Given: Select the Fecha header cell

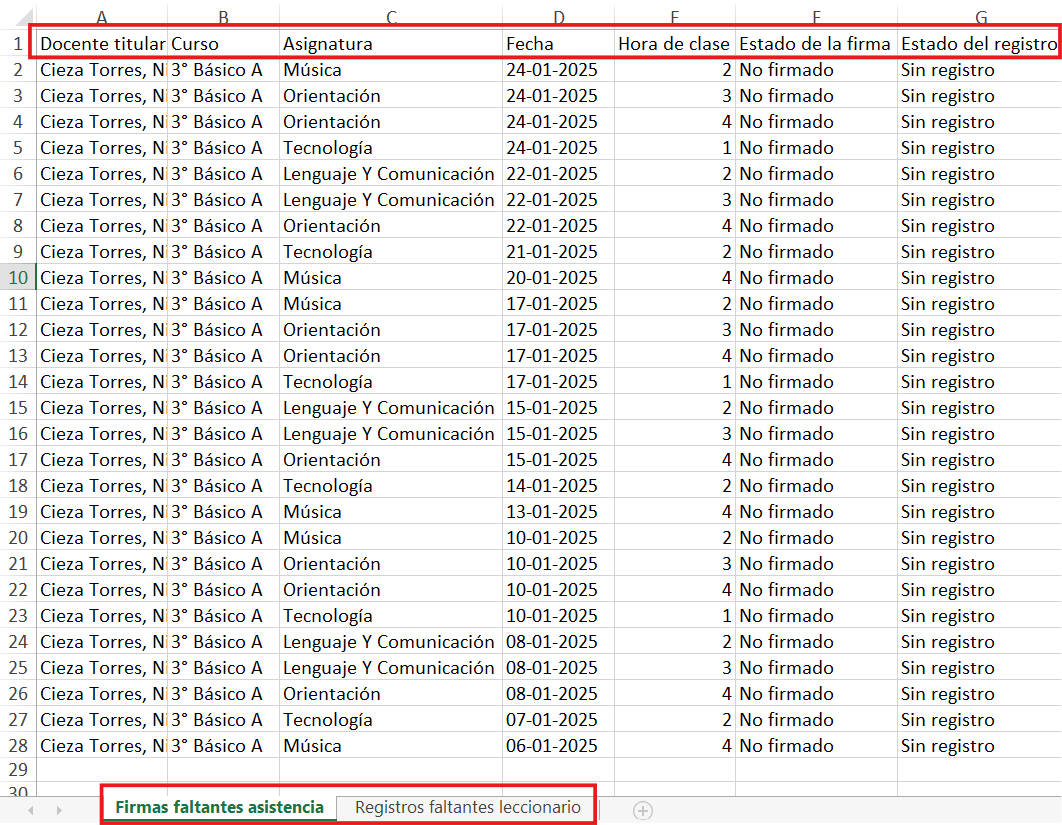Looking at the screenshot, I should point(559,44).
